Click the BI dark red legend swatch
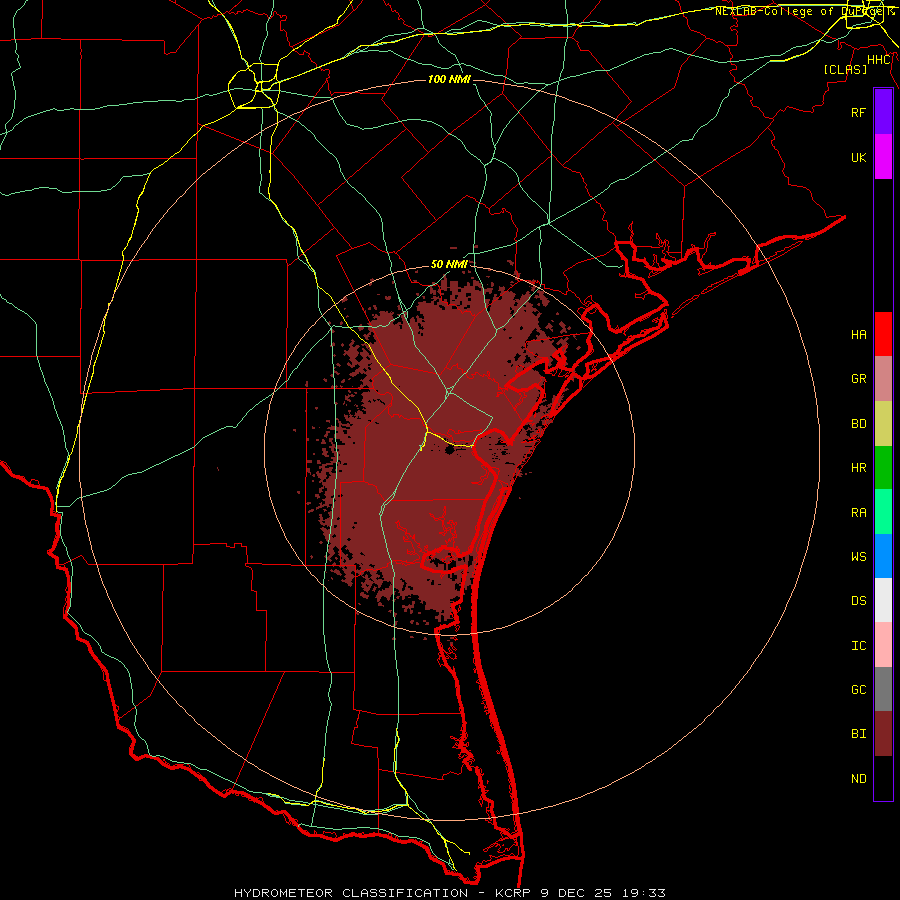The width and height of the screenshot is (900, 900). [x=883, y=734]
